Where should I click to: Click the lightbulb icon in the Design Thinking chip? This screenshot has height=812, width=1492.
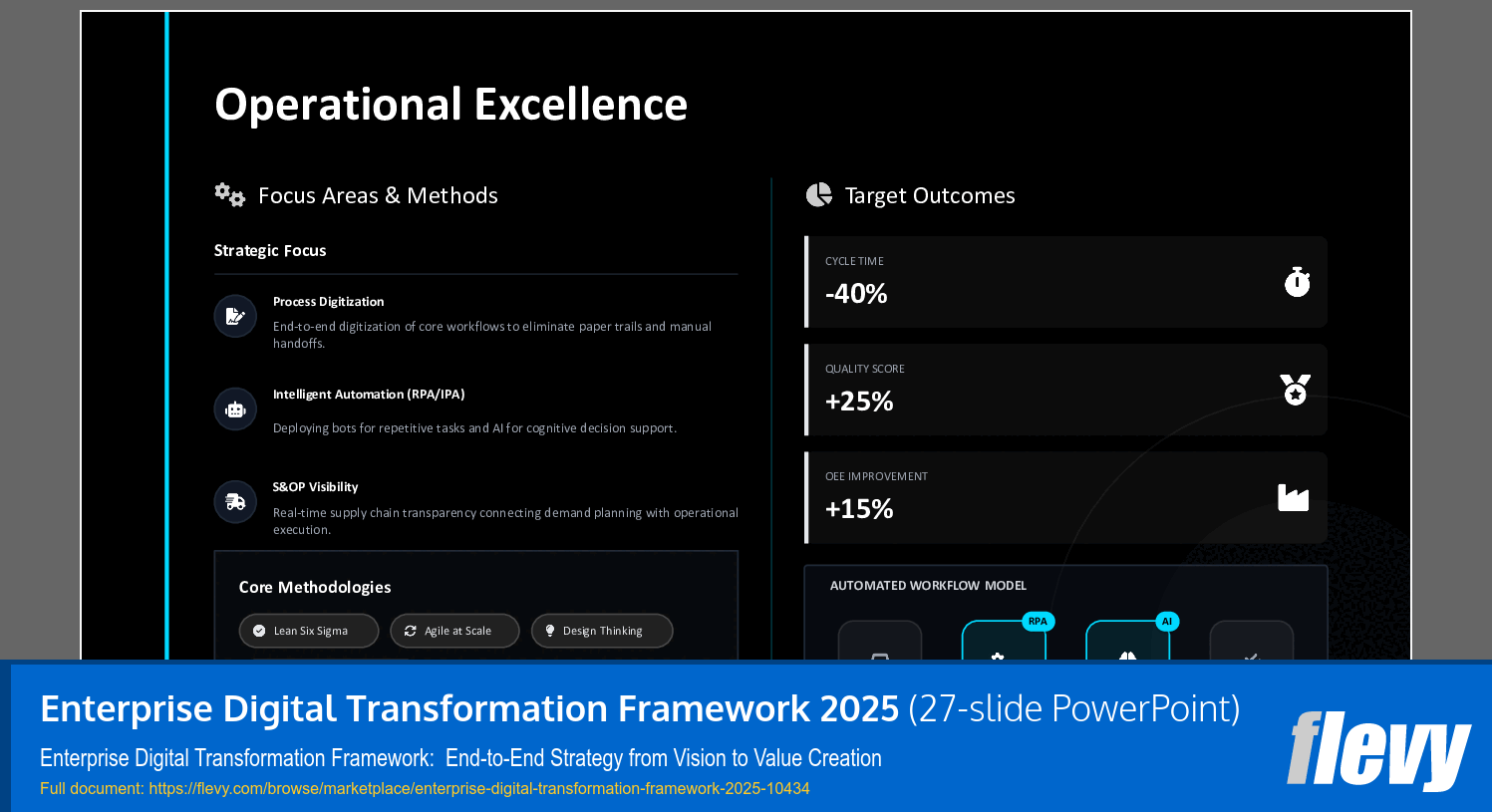point(549,630)
